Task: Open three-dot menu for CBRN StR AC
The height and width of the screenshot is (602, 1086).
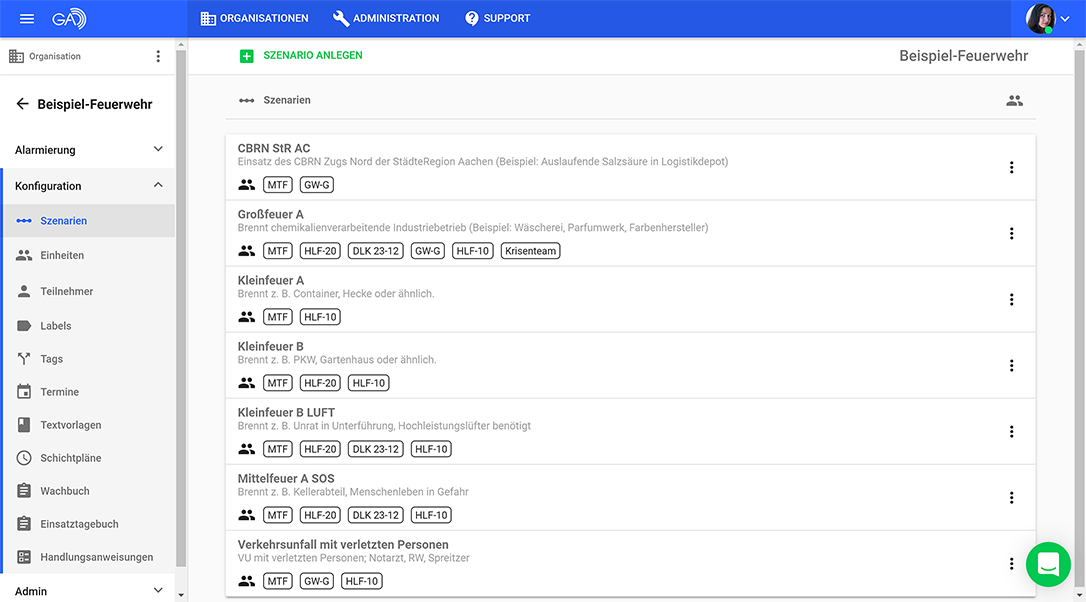Action: tap(1011, 168)
